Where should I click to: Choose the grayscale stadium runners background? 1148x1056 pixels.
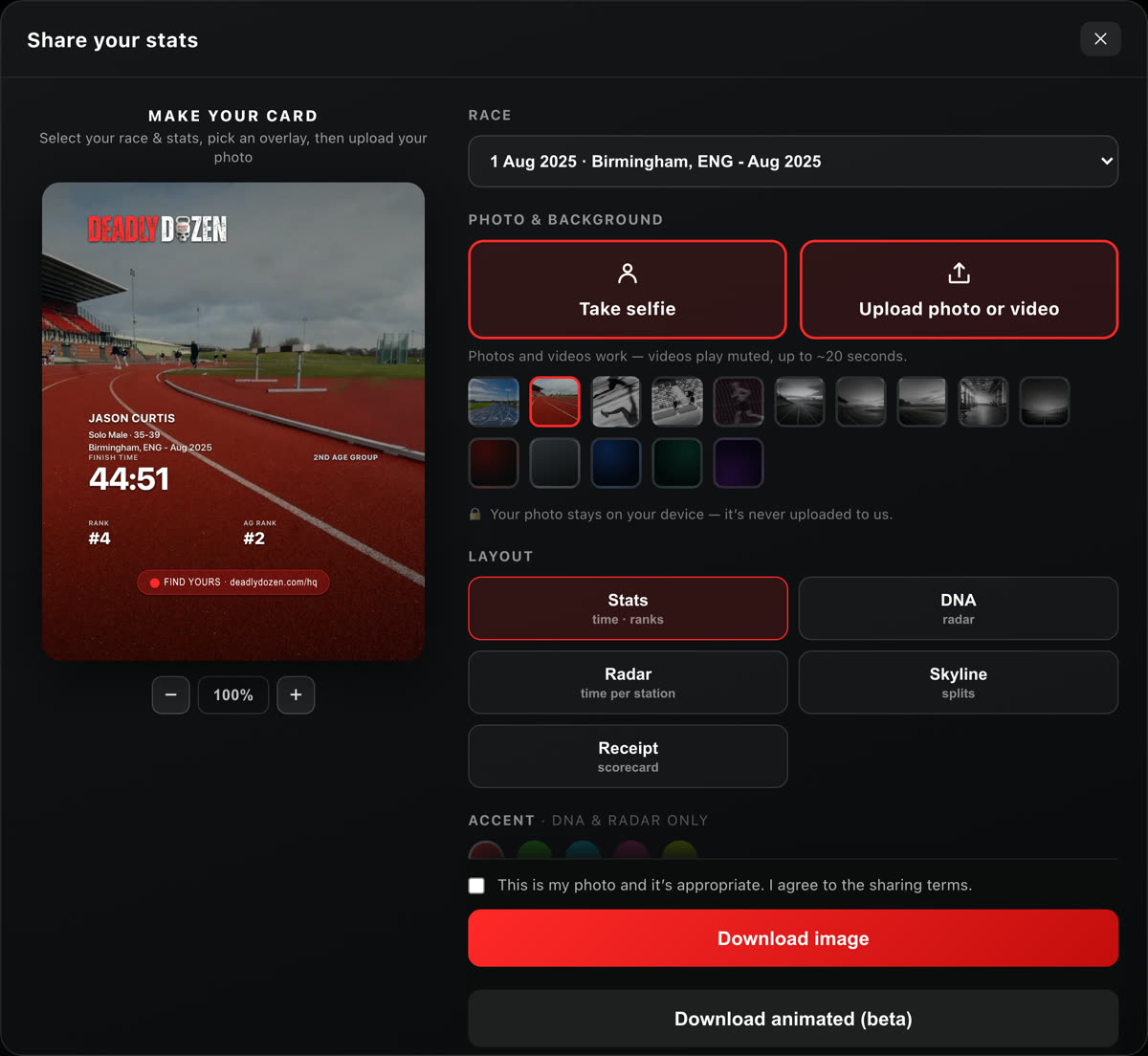677,402
